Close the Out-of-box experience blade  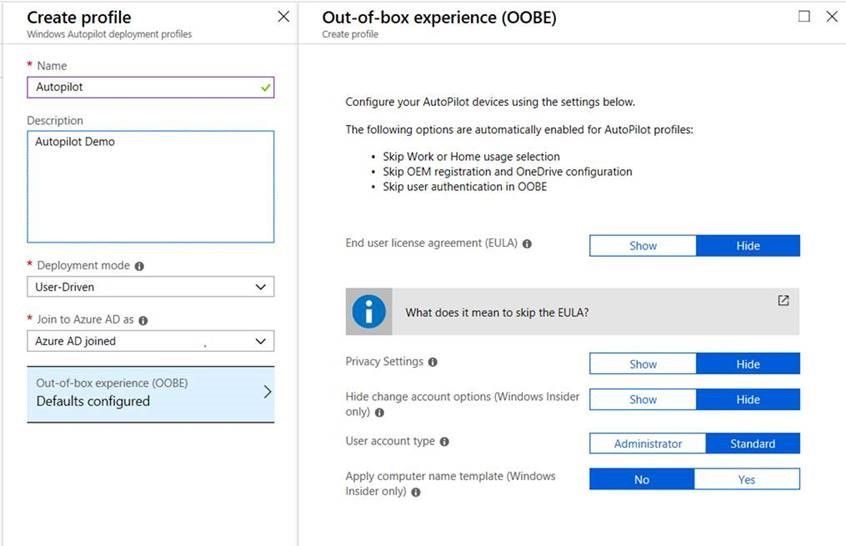[832, 17]
